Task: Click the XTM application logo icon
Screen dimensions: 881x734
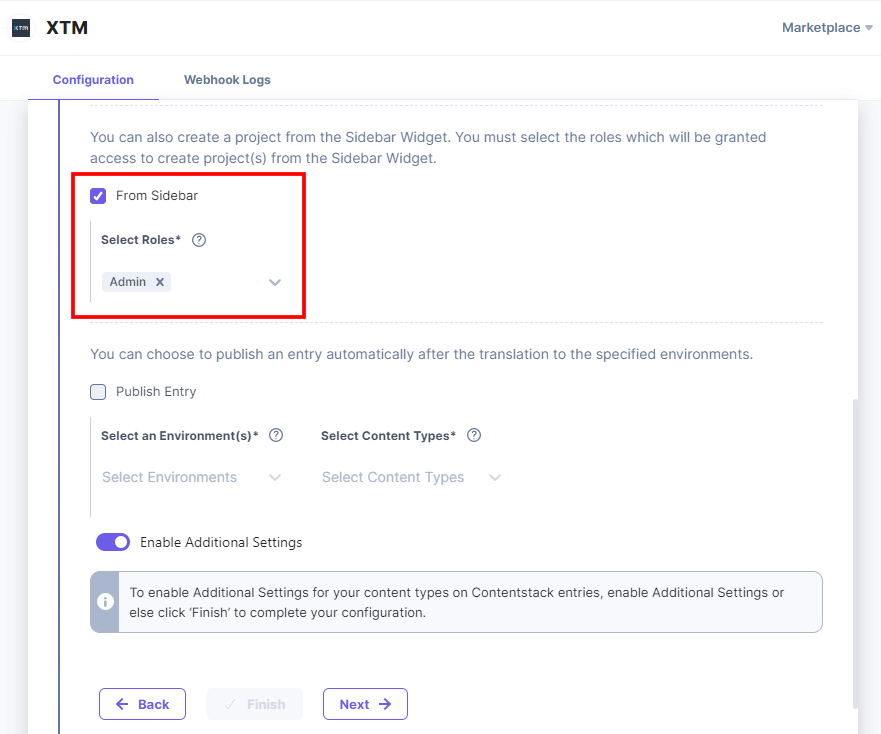Action: (x=21, y=27)
